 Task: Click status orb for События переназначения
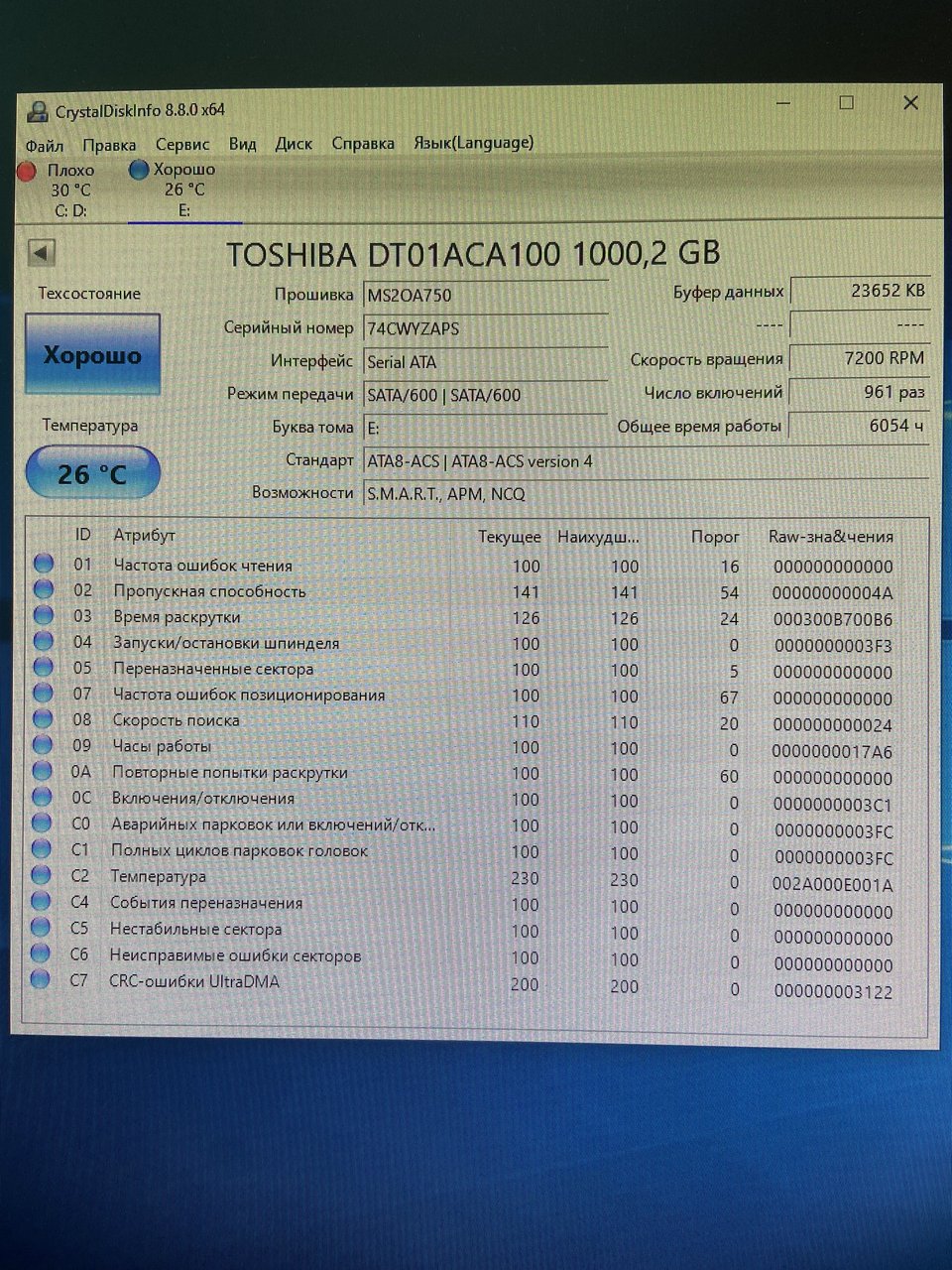pyautogui.click(x=41, y=901)
